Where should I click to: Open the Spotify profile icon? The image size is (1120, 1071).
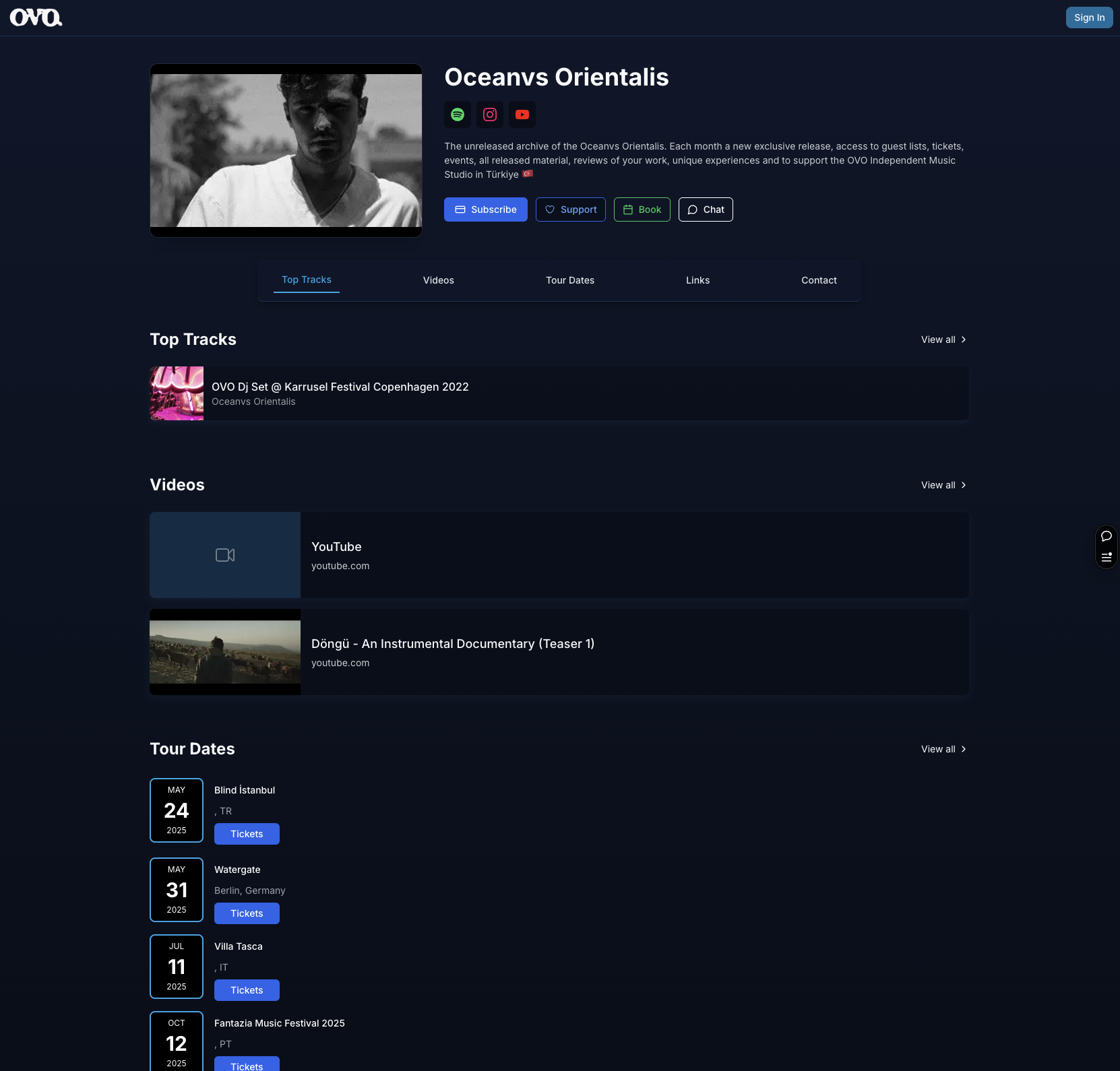458,115
